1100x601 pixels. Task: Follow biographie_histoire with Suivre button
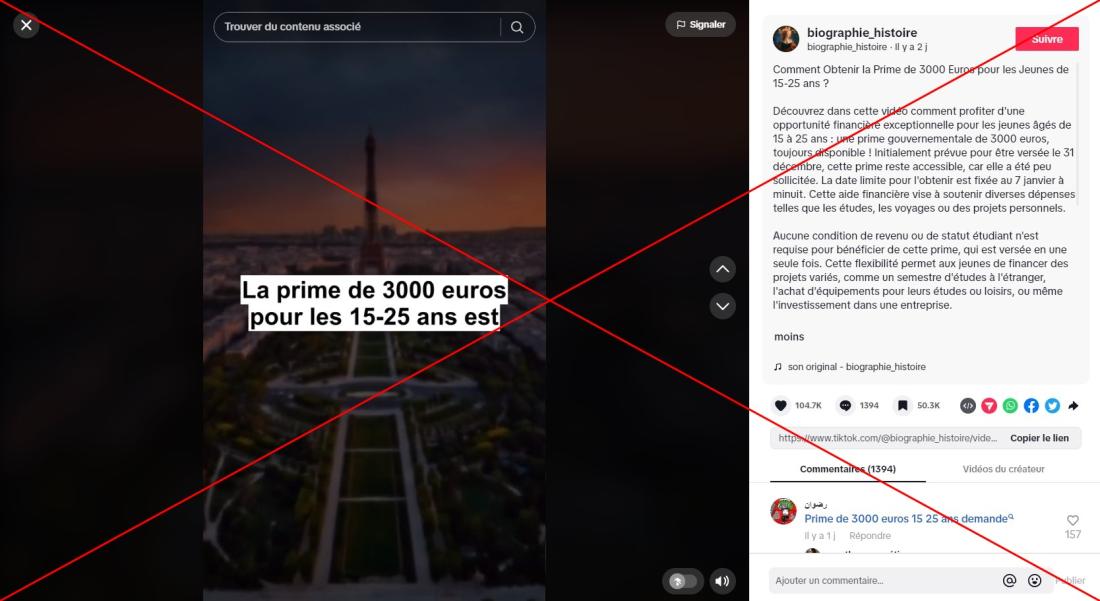(1047, 39)
